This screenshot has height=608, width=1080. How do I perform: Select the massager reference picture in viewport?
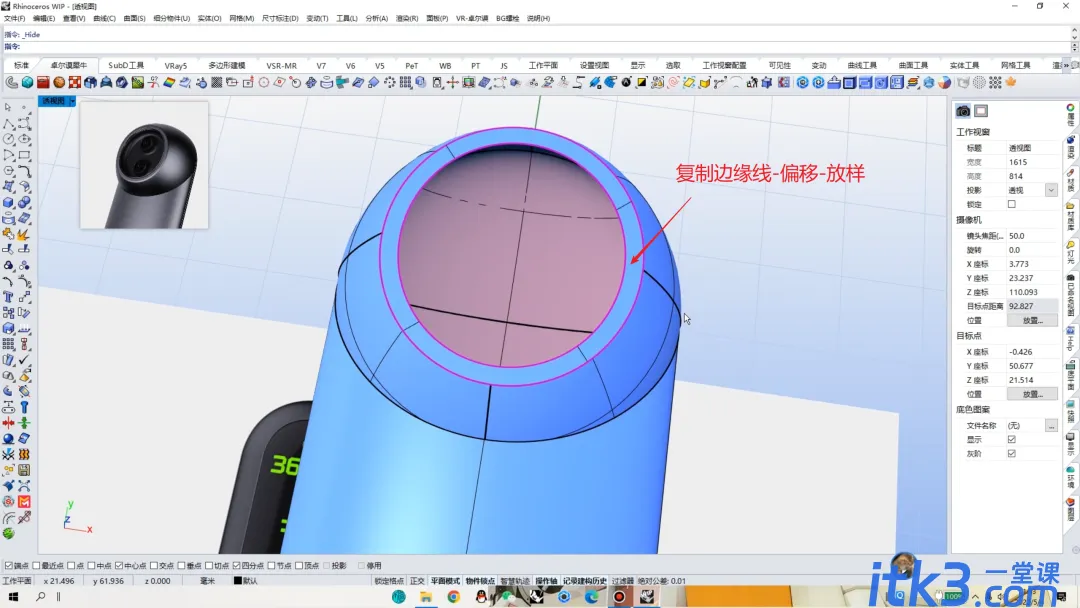pyautogui.click(x=144, y=165)
